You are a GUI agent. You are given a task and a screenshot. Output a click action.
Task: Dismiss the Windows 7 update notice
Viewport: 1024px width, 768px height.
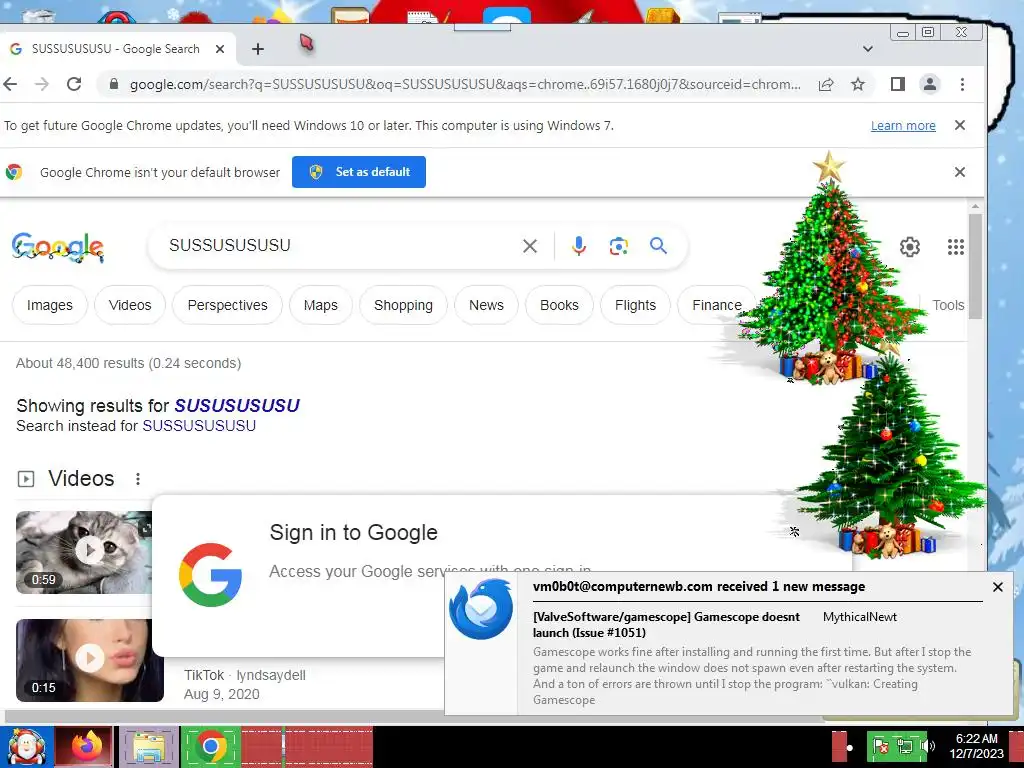[959, 125]
